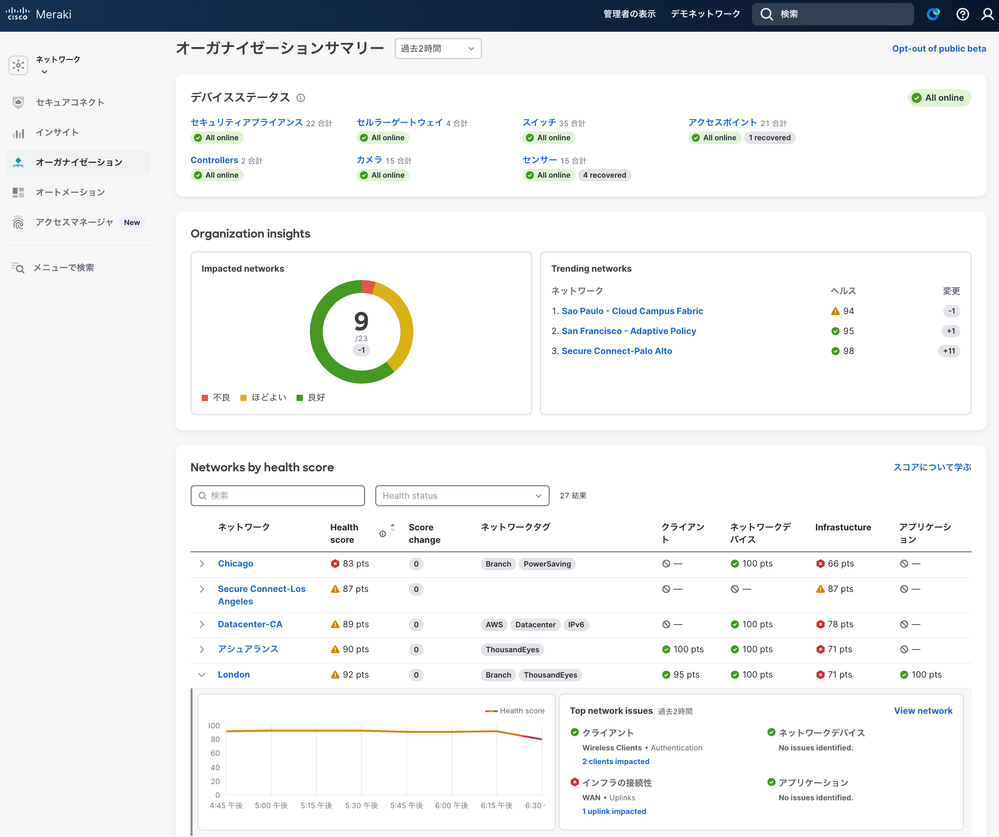Click the info icon beside デバイスステータス
Screen dimensions: 999x837
tap(300, 98)
